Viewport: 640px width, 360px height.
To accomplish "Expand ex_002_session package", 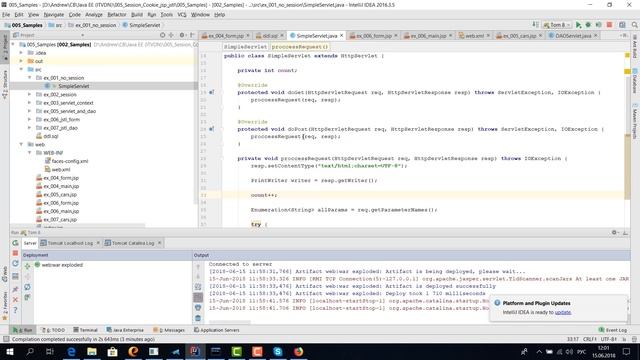I will pyautogui.click(x=29, y=94).
